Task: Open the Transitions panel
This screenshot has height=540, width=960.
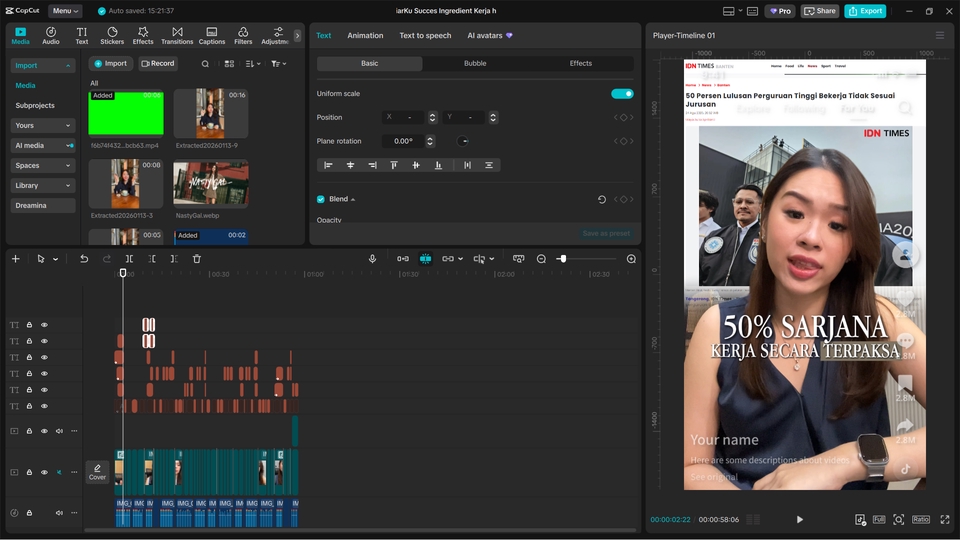Action: [177, 36]
